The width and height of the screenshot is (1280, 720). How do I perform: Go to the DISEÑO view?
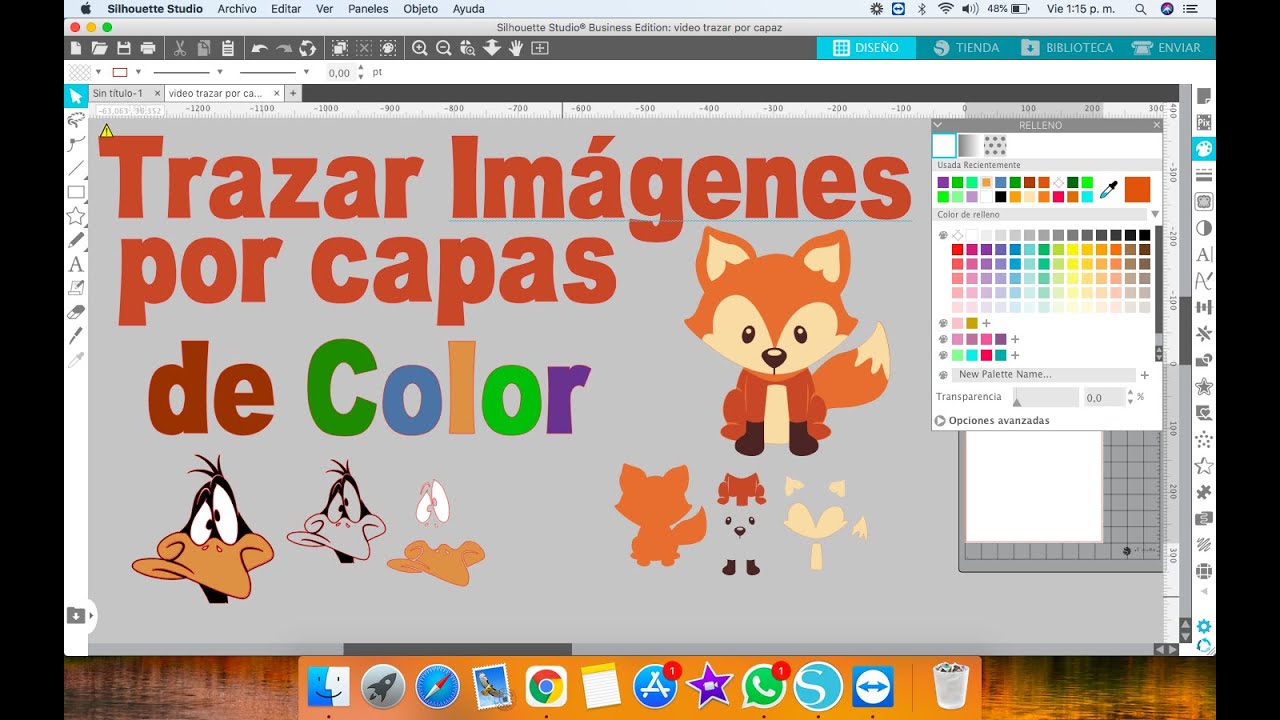(866, 48)
